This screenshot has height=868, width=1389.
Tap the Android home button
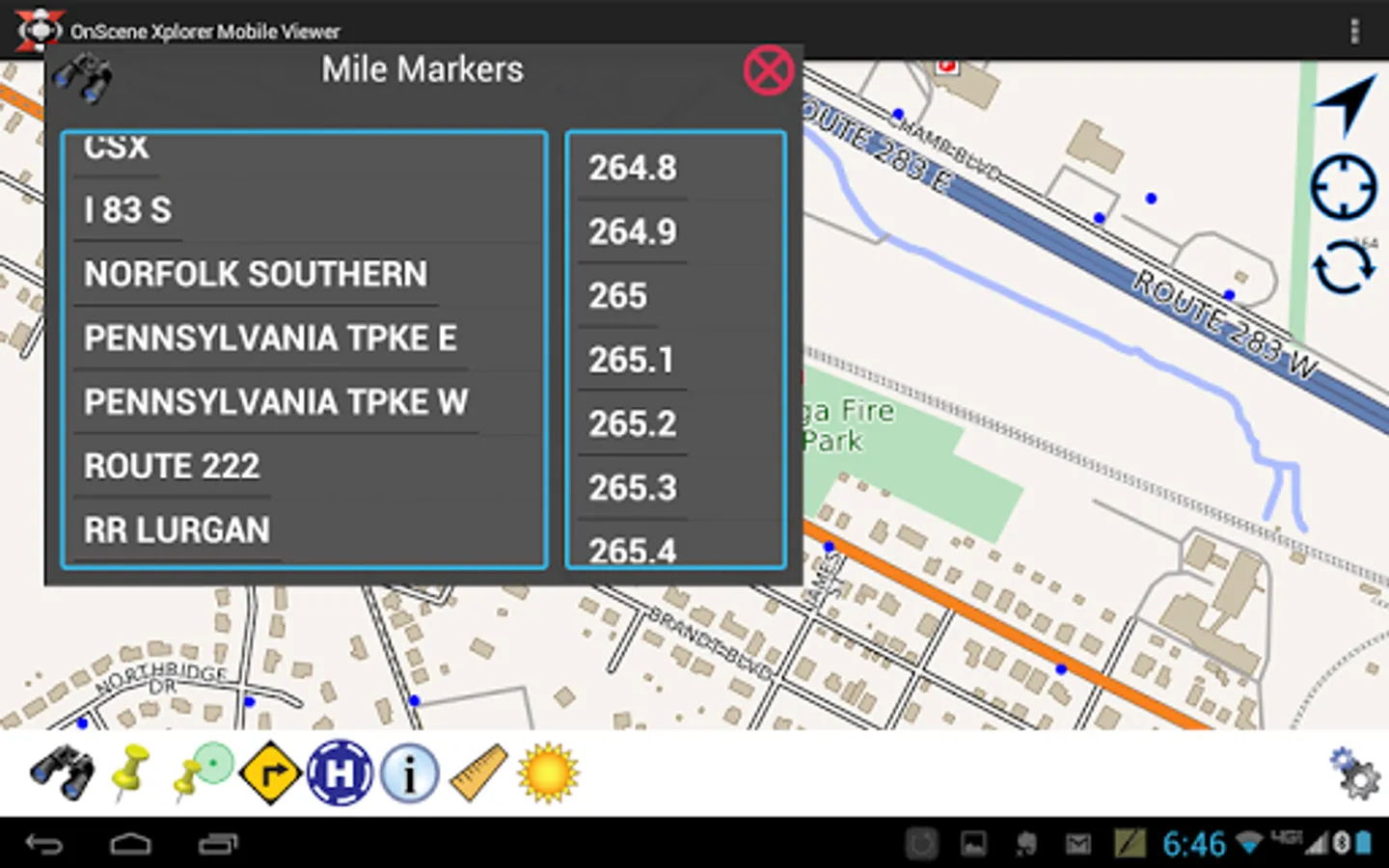coord(130,845)
